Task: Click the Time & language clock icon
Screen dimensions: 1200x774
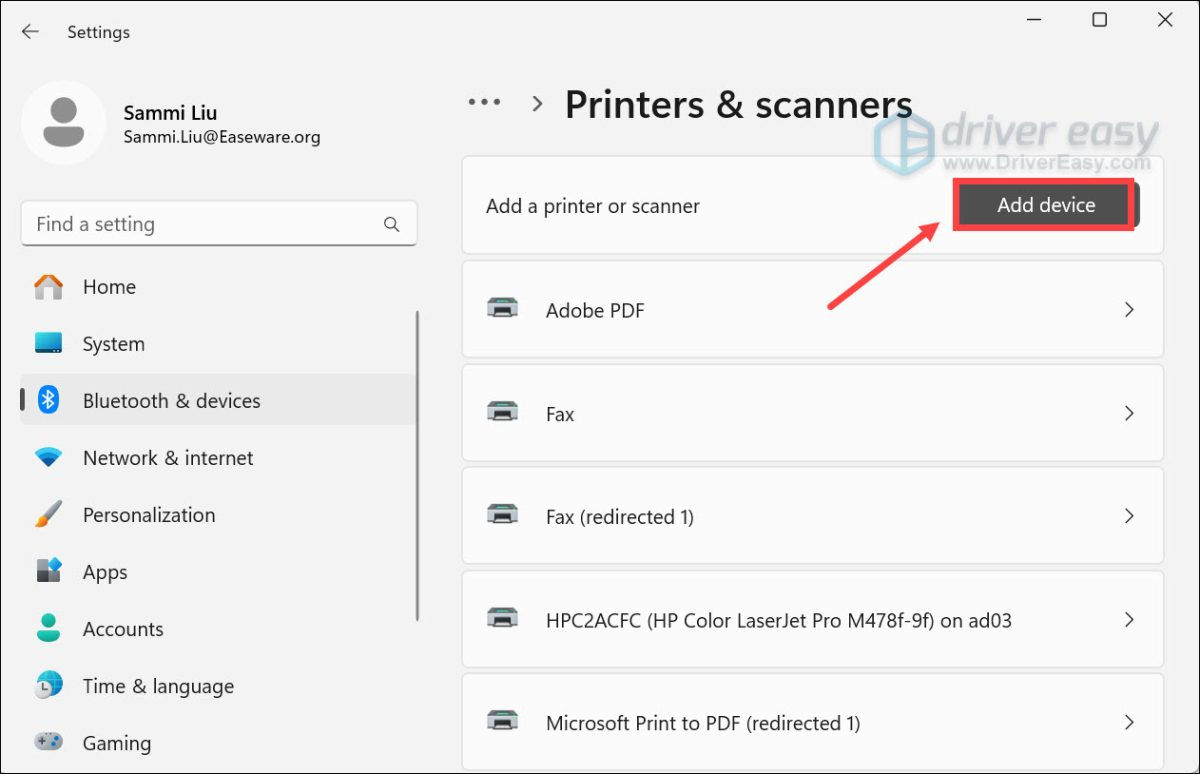Action: point(48,686)
